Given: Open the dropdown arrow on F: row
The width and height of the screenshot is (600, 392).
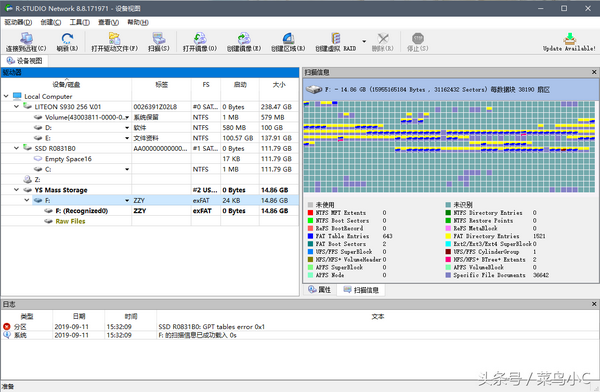Looking at the screenshot, I should (127, 200).
